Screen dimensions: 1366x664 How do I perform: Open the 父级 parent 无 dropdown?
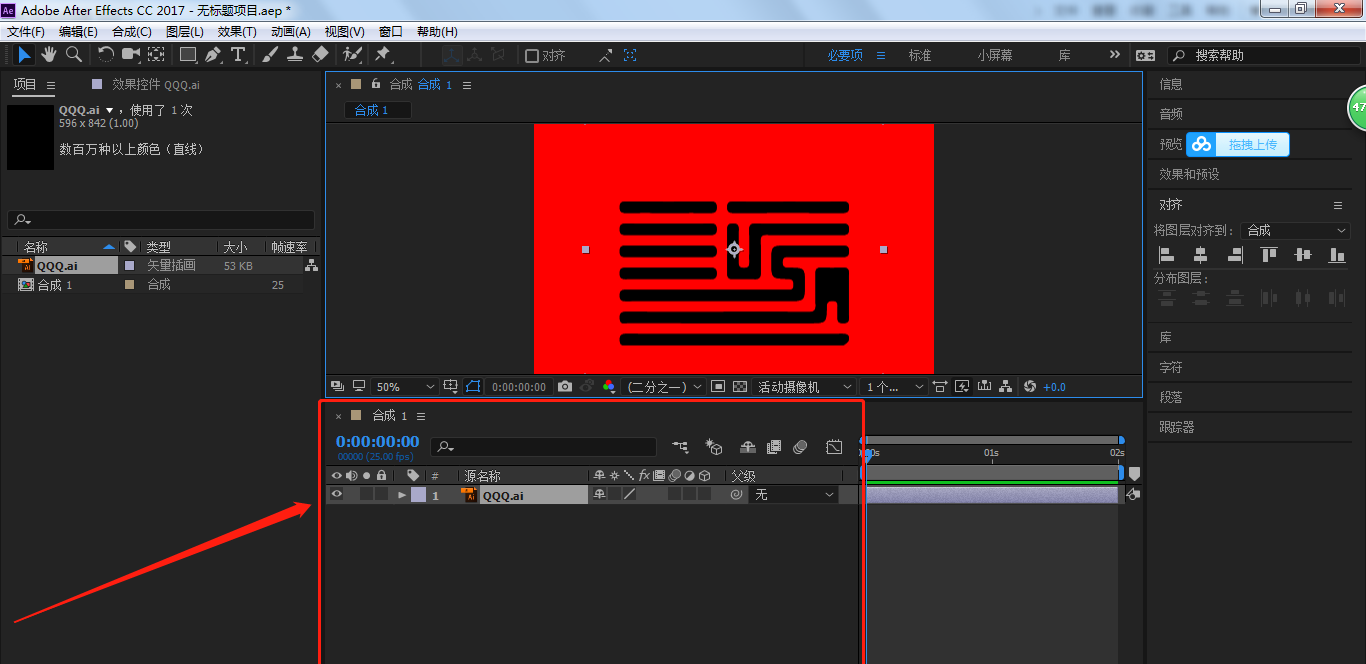pos(794,494)
